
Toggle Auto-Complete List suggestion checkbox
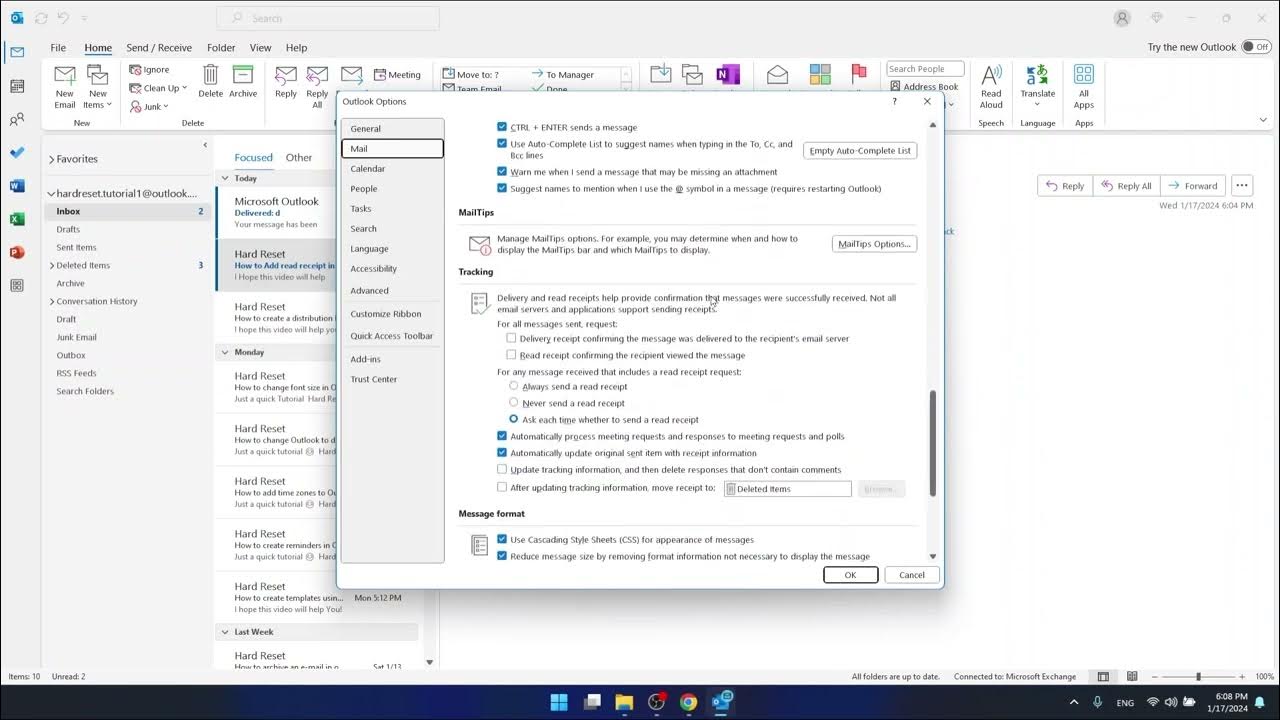tap(502, 144)
